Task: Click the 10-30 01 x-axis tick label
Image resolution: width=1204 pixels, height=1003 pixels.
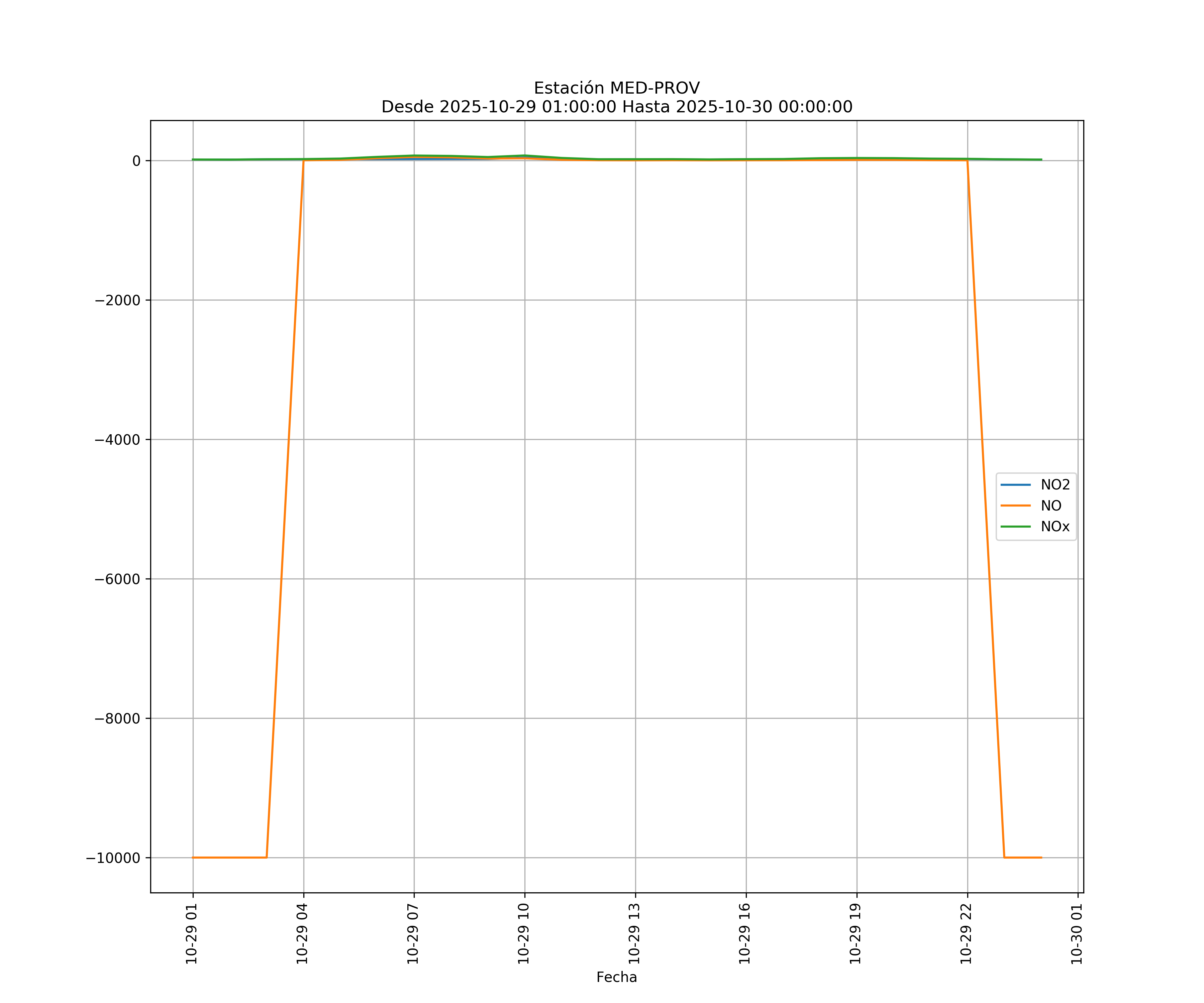Action: (1077, 934)
